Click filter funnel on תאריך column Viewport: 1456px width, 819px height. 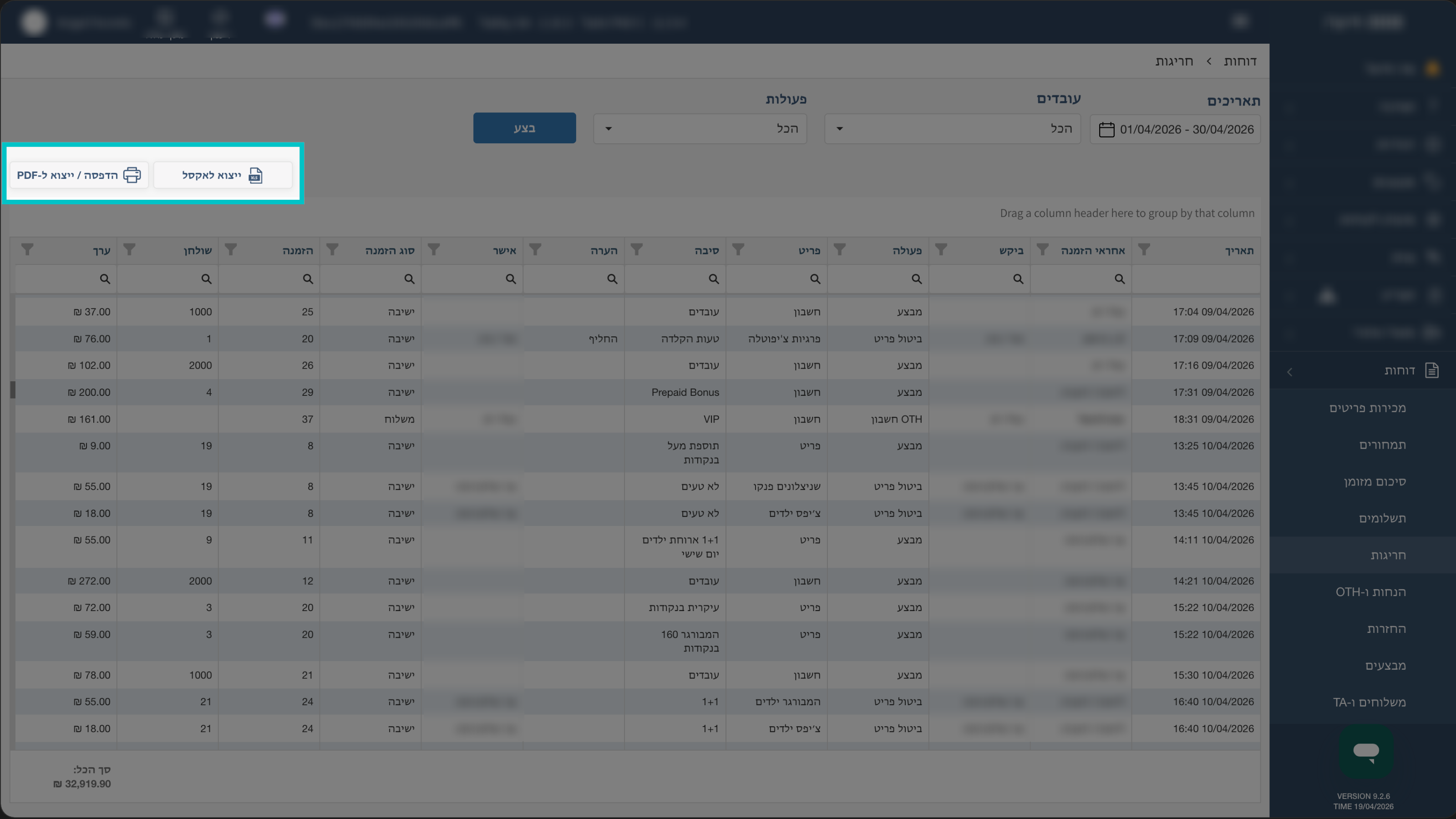[x=1143, y=249]
